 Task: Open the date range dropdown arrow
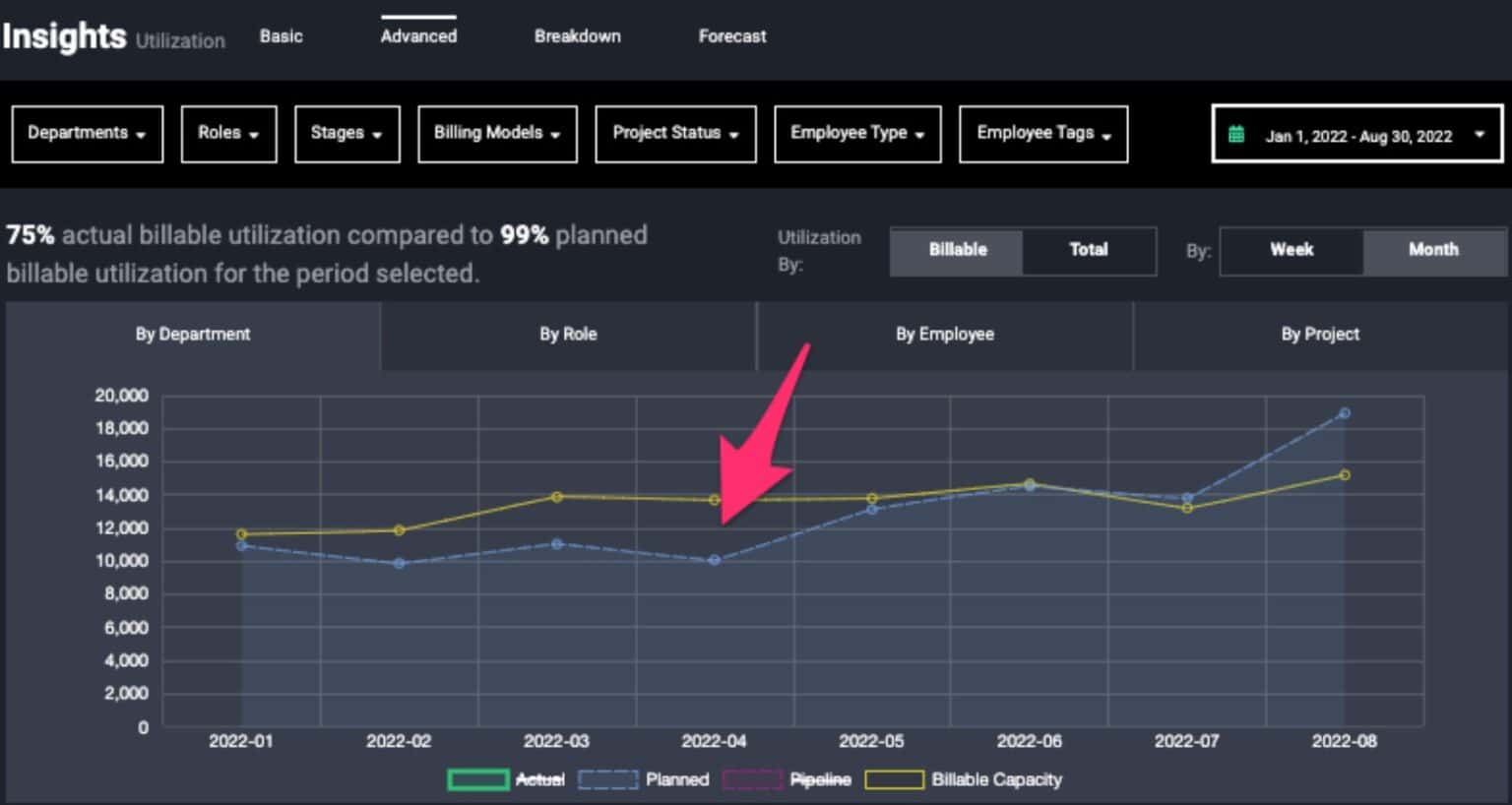(x=1480, y=136)
